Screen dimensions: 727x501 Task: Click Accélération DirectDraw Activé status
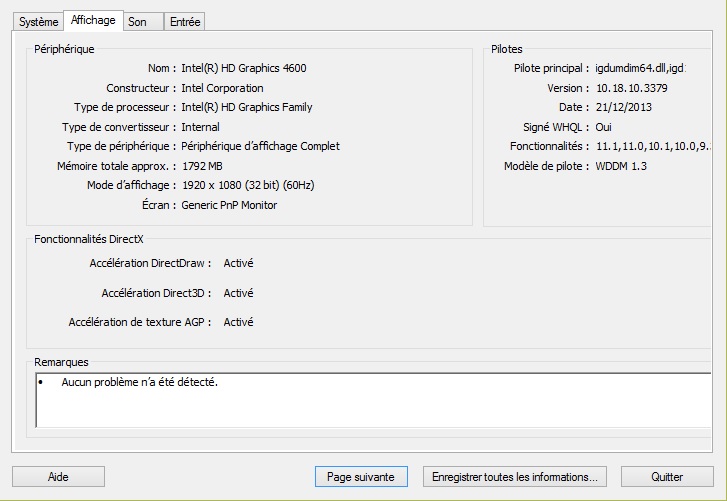coord(238,263)
